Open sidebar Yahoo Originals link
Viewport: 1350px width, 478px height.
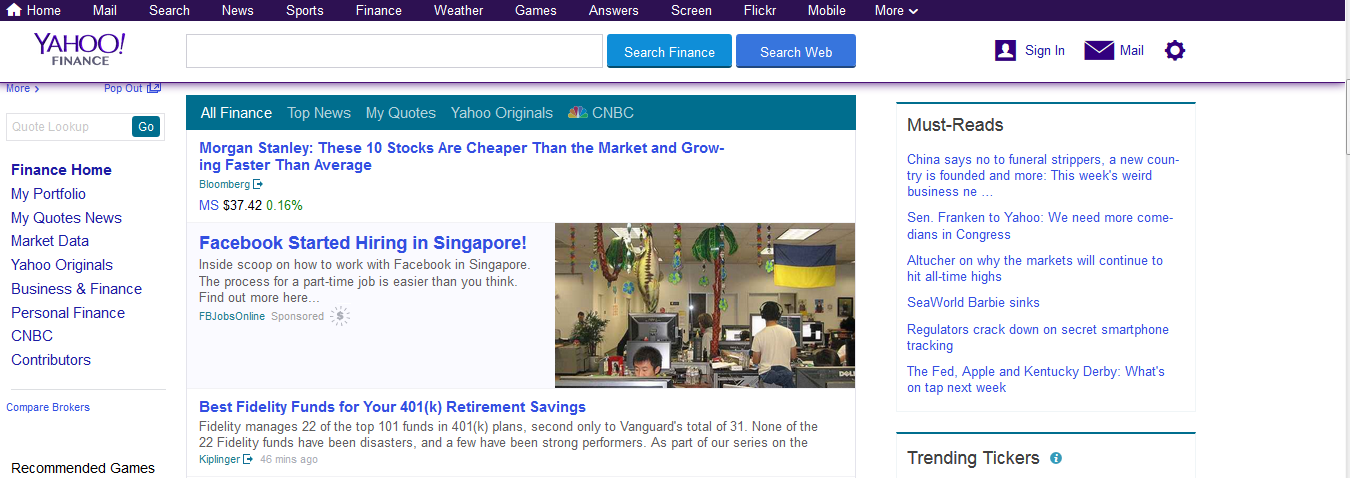click(62, 265)
